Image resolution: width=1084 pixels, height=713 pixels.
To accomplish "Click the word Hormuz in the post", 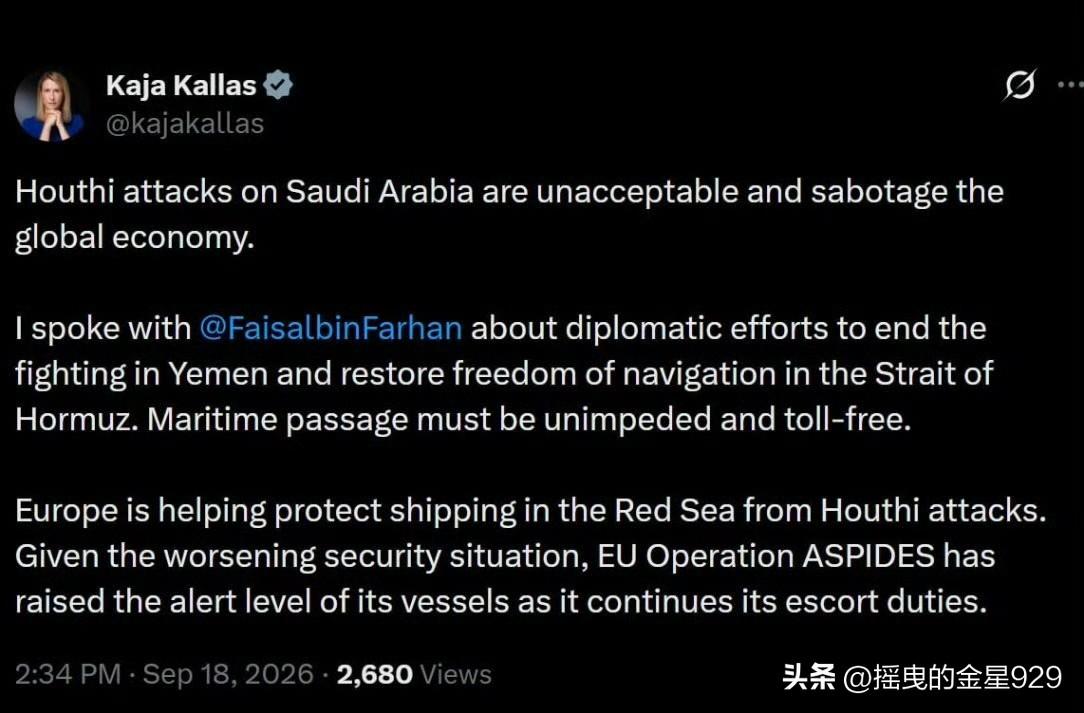I will tap(73, 419).
